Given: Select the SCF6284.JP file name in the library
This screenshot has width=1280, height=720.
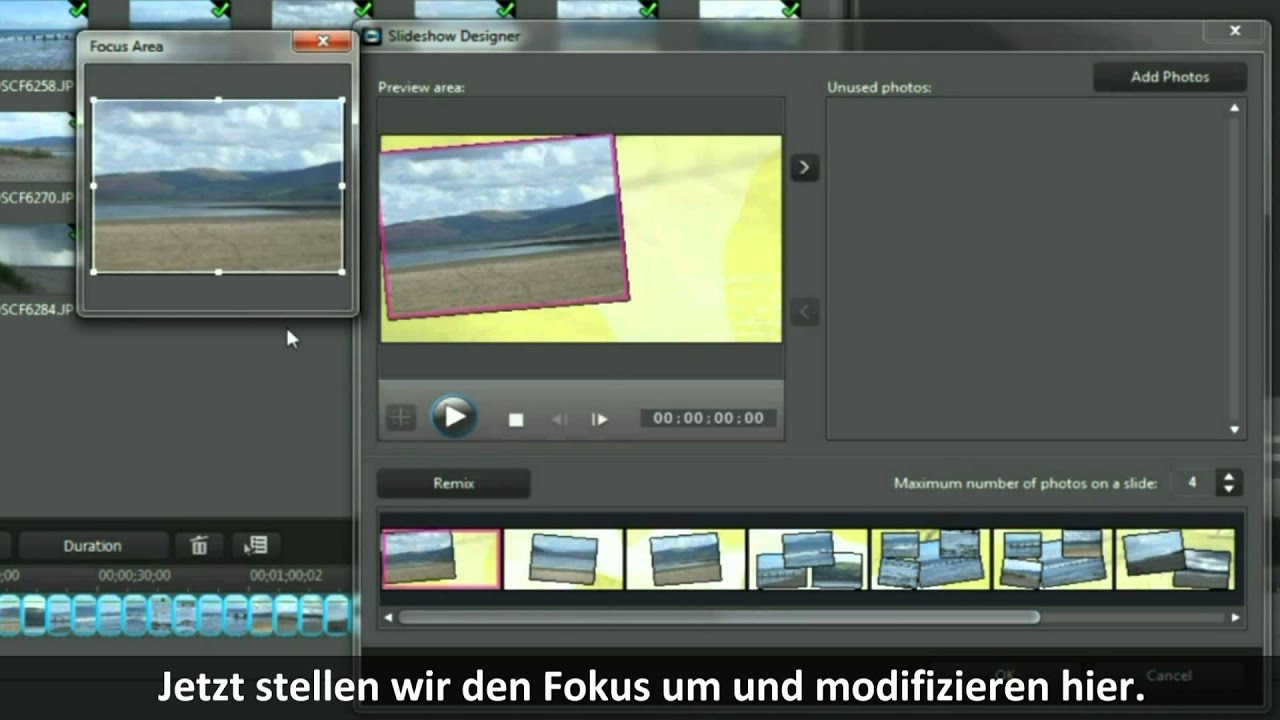Looking at the screenshot, I should tap(37, 310).
